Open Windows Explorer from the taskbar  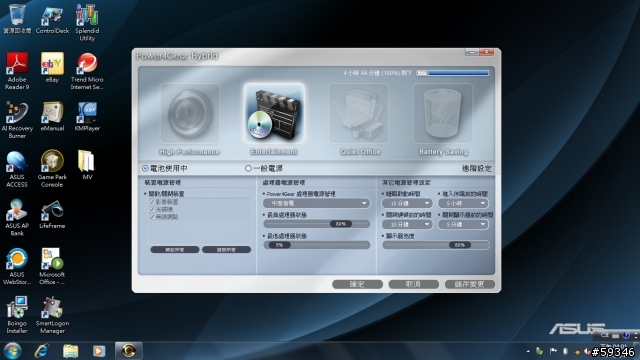70,351
